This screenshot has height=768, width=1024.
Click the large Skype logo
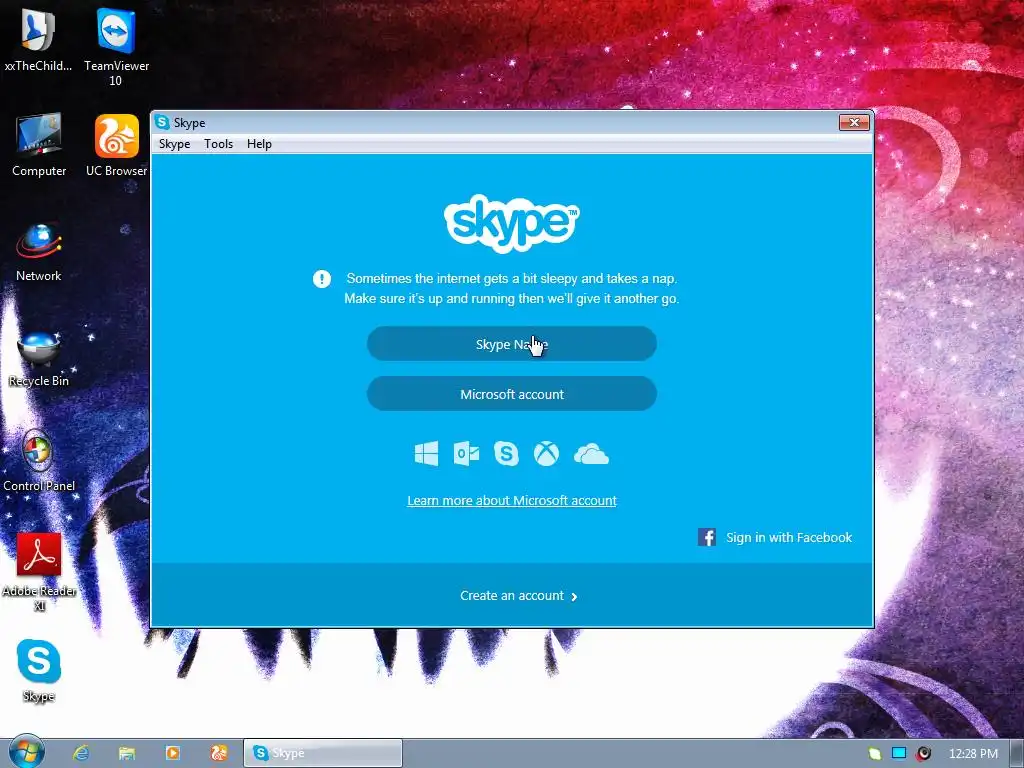tap(511, 223)
